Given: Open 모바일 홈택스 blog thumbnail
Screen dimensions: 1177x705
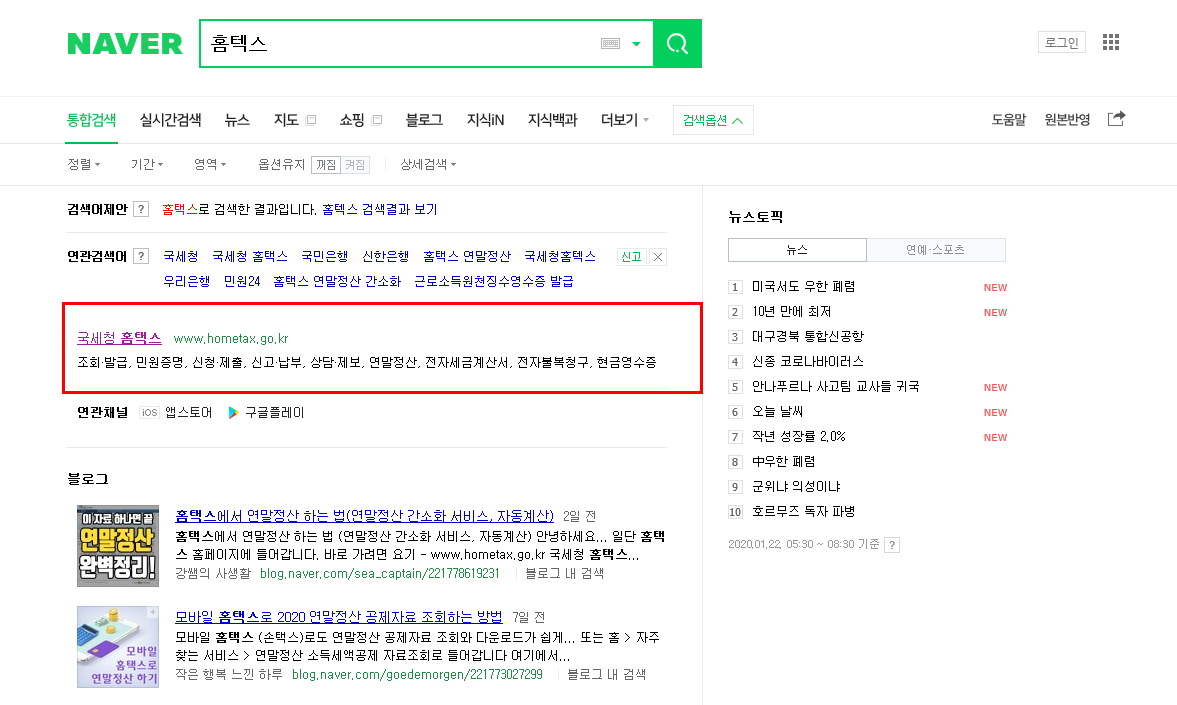Looking at the screenshot, I should pos(118,647).
